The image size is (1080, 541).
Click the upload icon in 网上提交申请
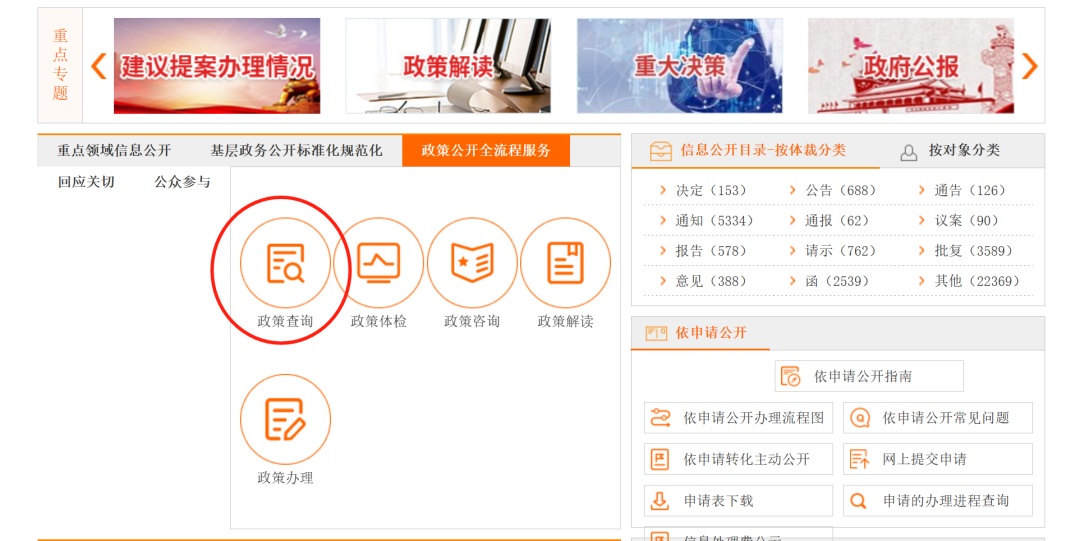[859, 459]
